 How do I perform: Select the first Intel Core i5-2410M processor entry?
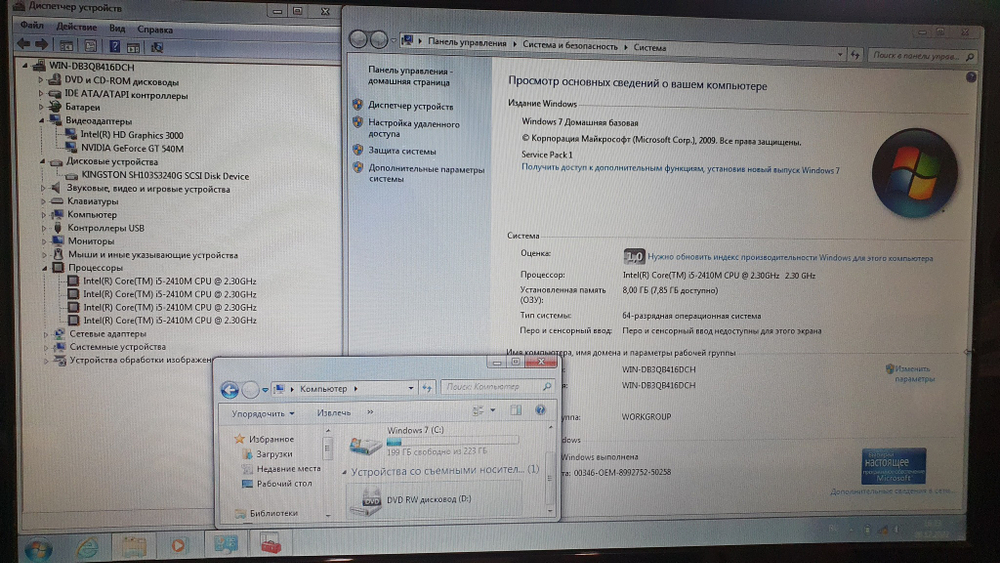tap(170, 281)
